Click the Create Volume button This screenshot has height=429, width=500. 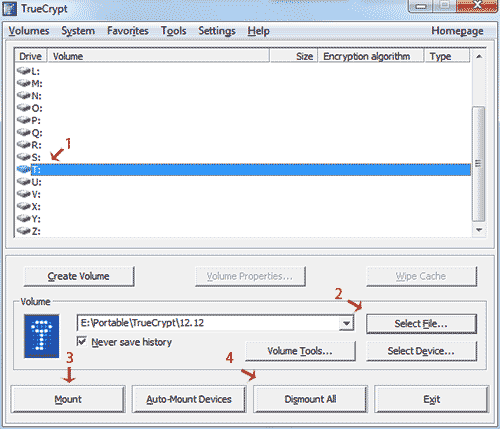(x=79, y=276)
